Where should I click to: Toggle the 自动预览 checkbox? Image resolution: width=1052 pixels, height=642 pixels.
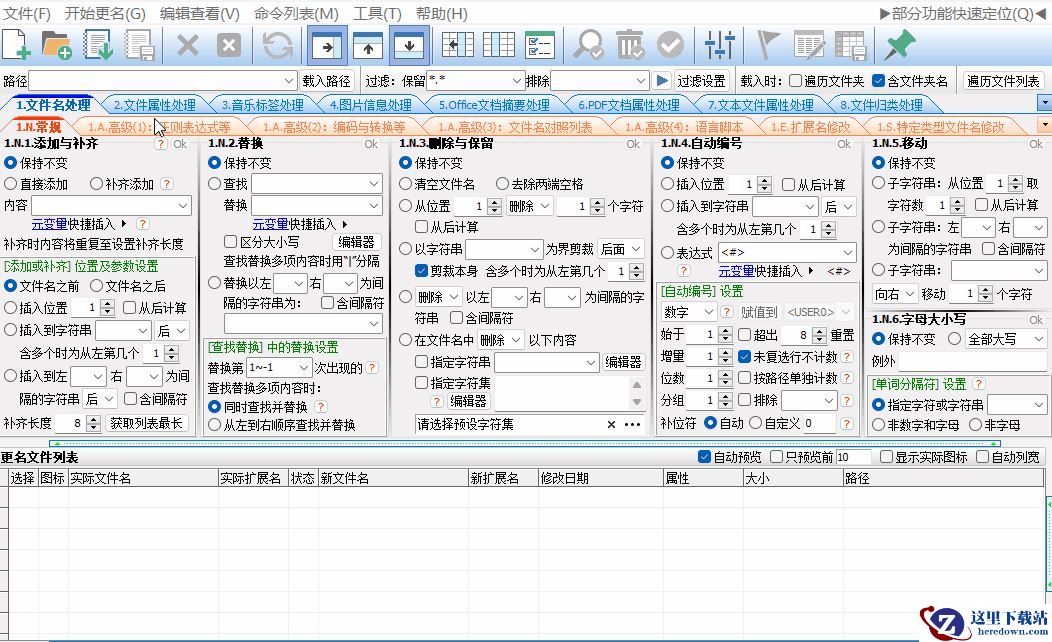(x=704, y=457)
